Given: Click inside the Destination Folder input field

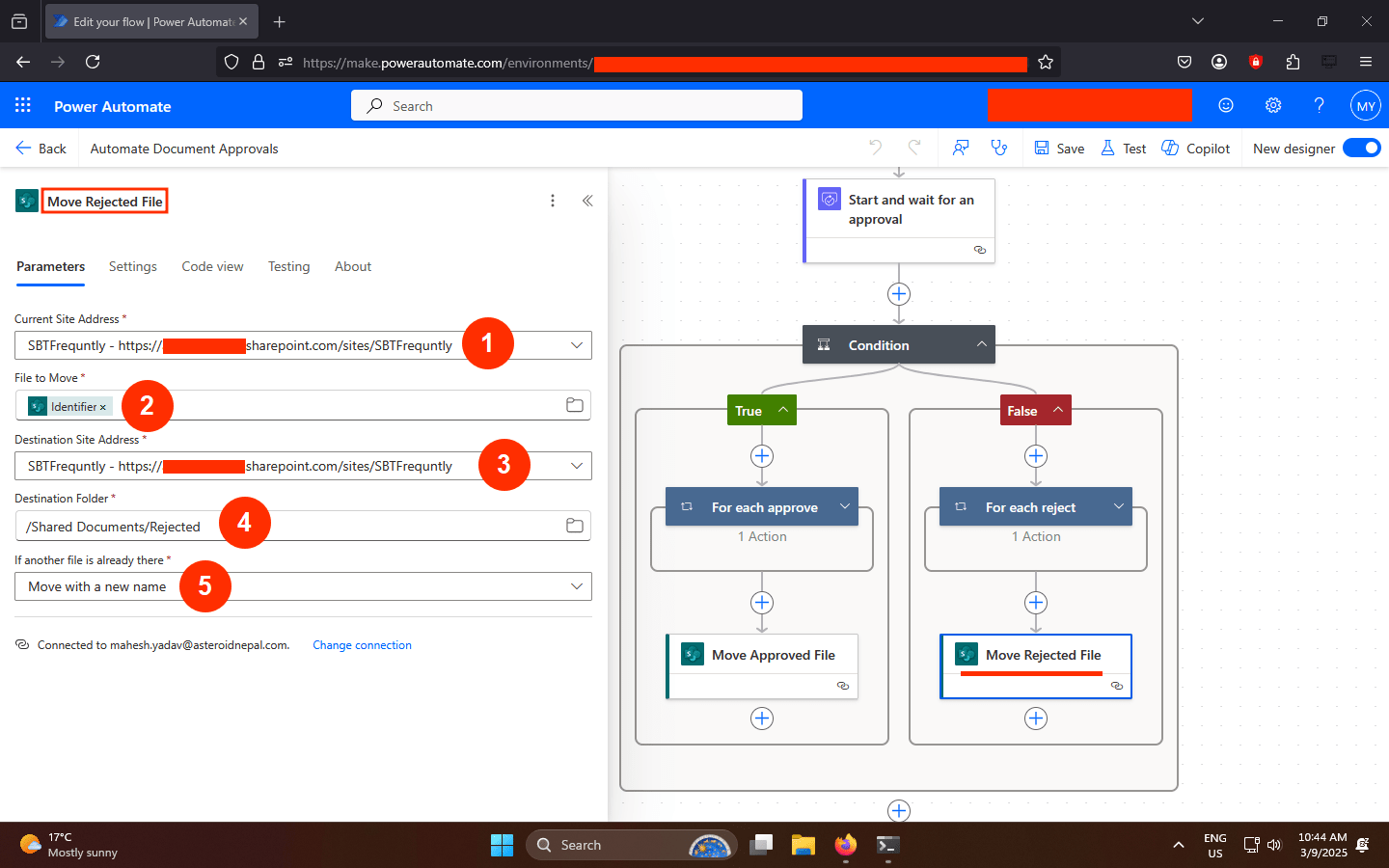Looking at the screenshot, I should coord(303,526).
